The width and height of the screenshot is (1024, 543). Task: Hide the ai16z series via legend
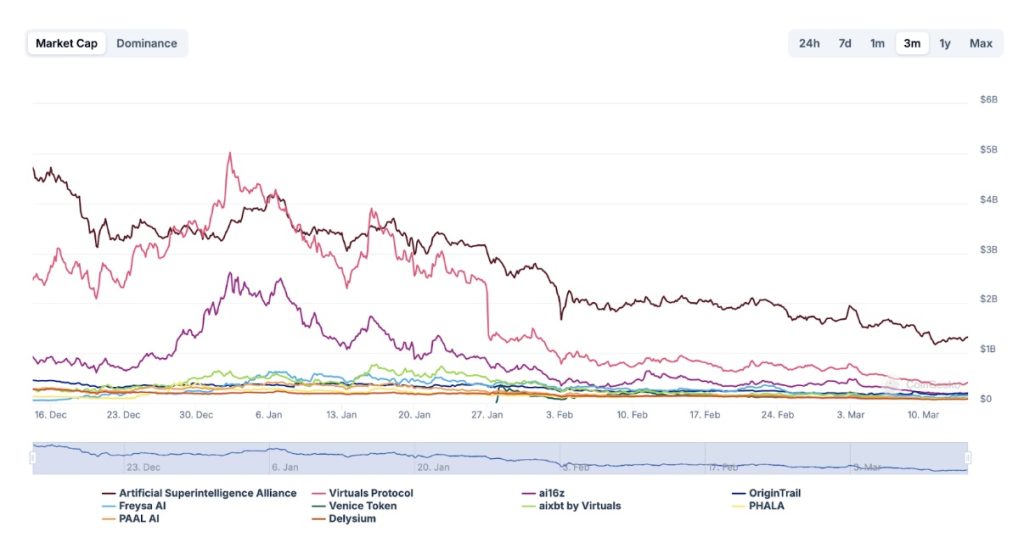(543, 493)
